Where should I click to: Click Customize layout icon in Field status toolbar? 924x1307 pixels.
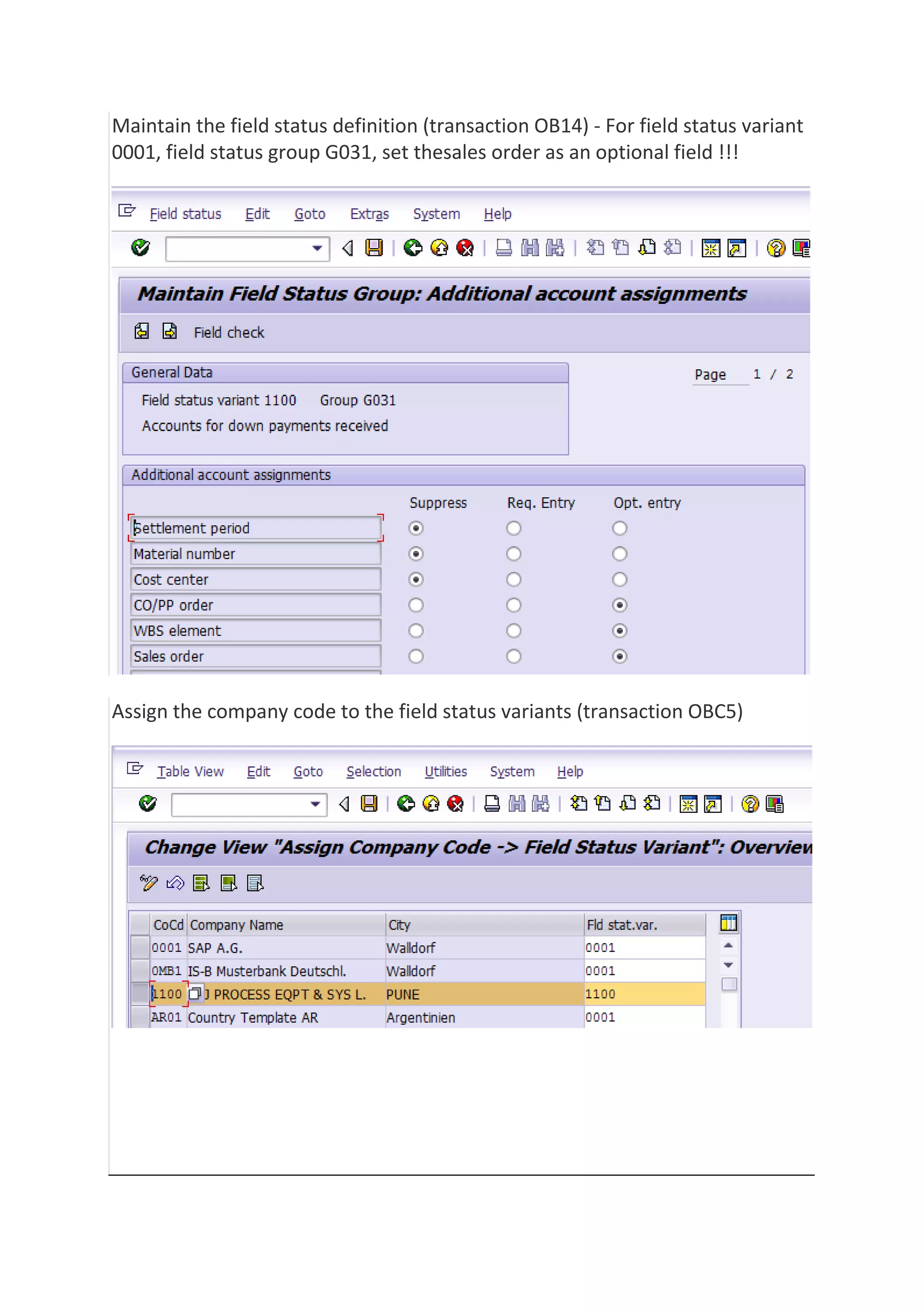[801, 248]
